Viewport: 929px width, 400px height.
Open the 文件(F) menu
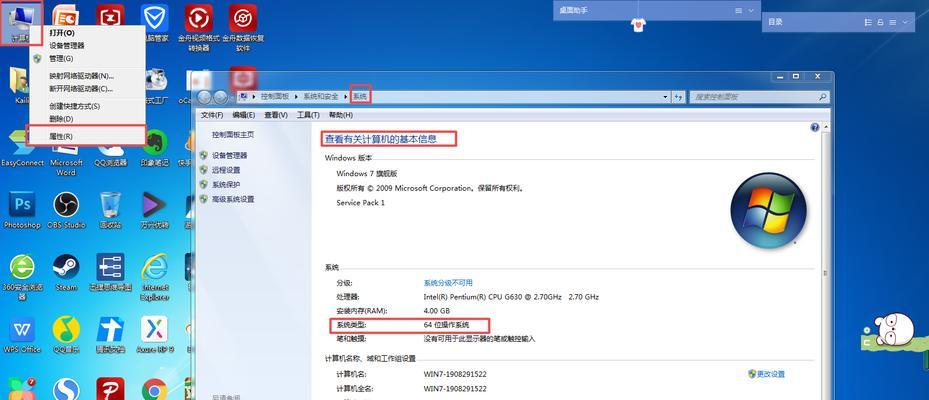[x=212, y=115]
